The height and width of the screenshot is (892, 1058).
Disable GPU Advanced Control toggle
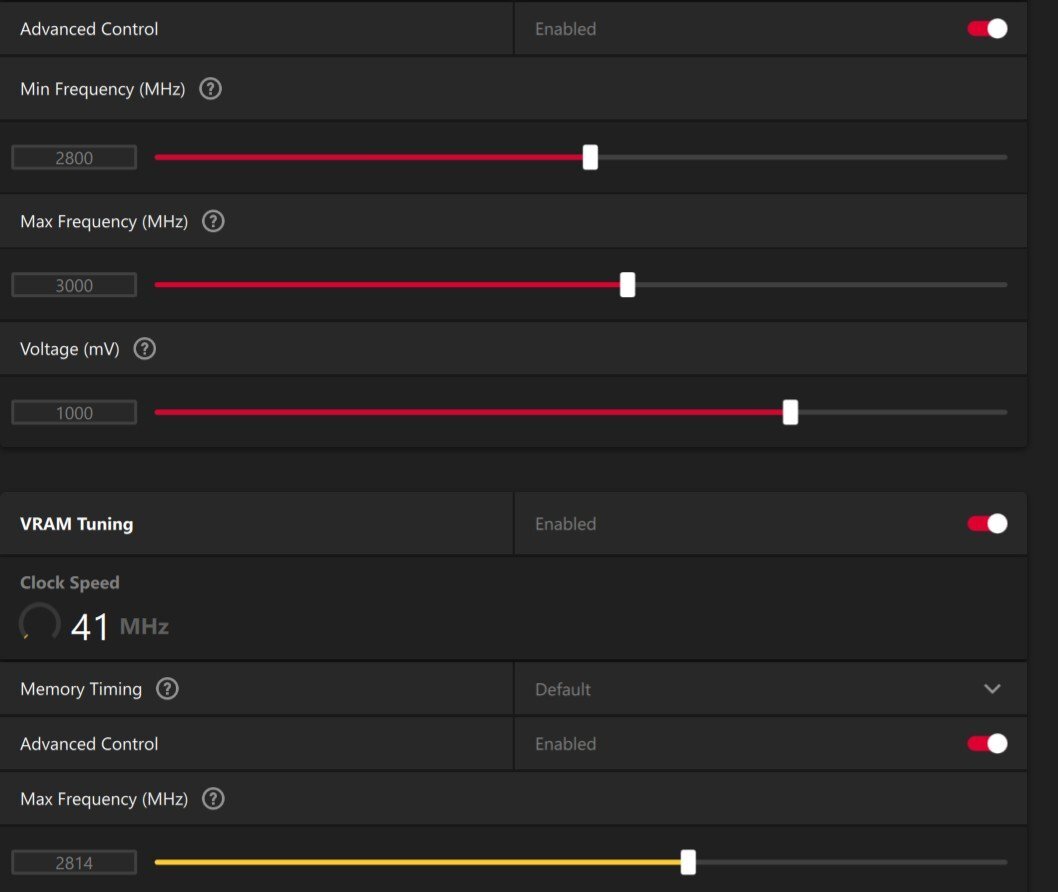tap(987, 29)
